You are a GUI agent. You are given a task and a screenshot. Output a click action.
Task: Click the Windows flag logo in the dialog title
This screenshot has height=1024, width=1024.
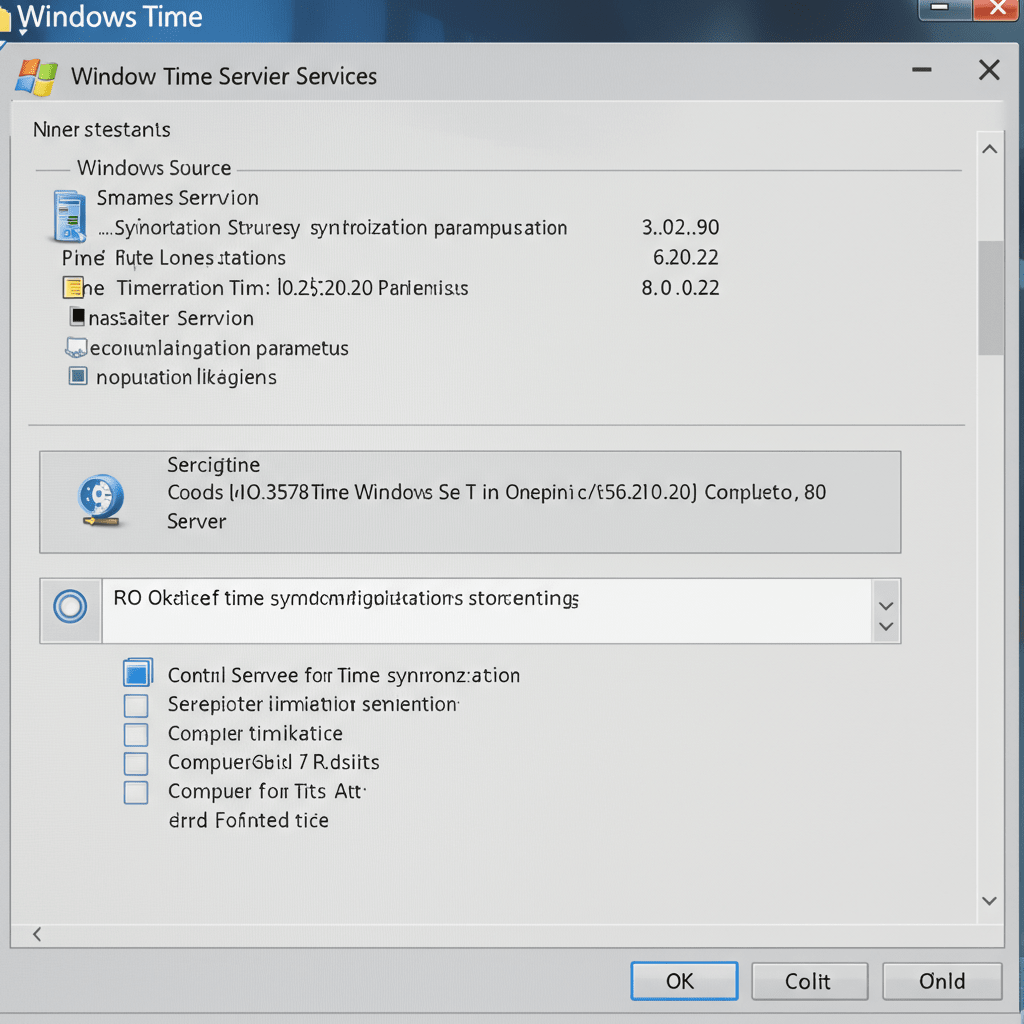pos(37,77)
